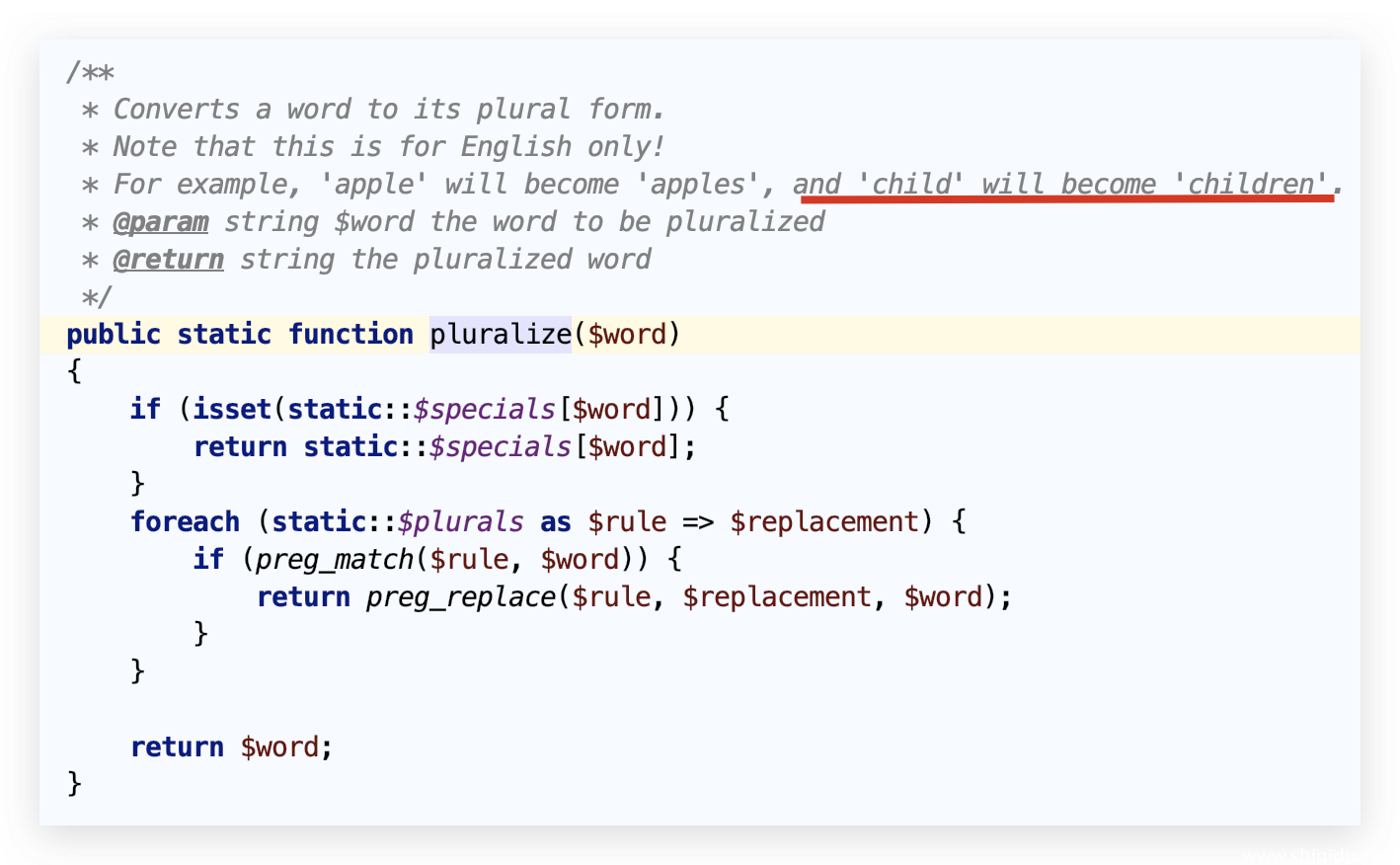The width and height of the screenshot is (1400, 865).
Task: Click $specials in the return statement
Action: coord(501,447)
